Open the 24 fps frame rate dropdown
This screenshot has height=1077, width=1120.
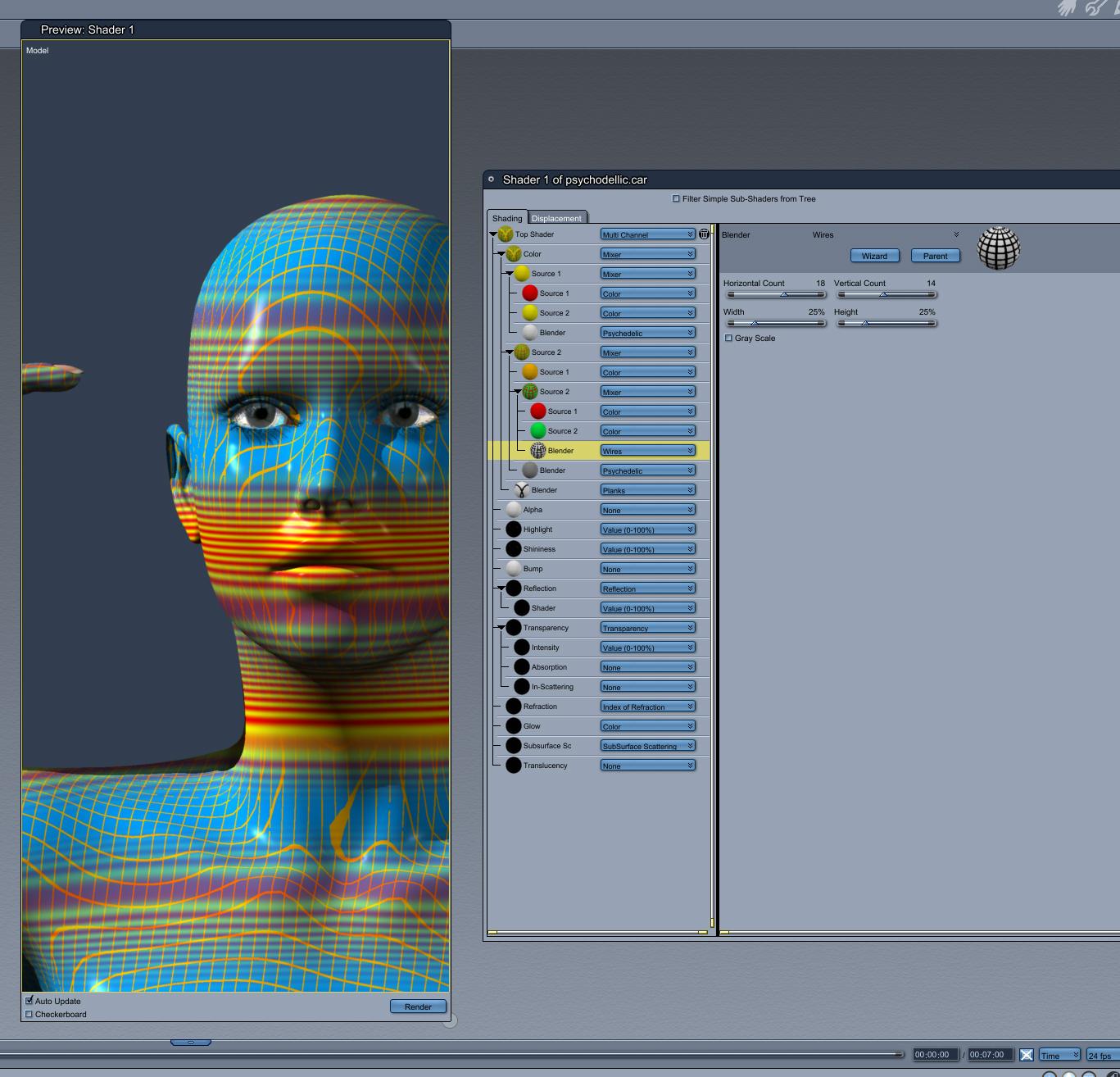point(1103,1055)
